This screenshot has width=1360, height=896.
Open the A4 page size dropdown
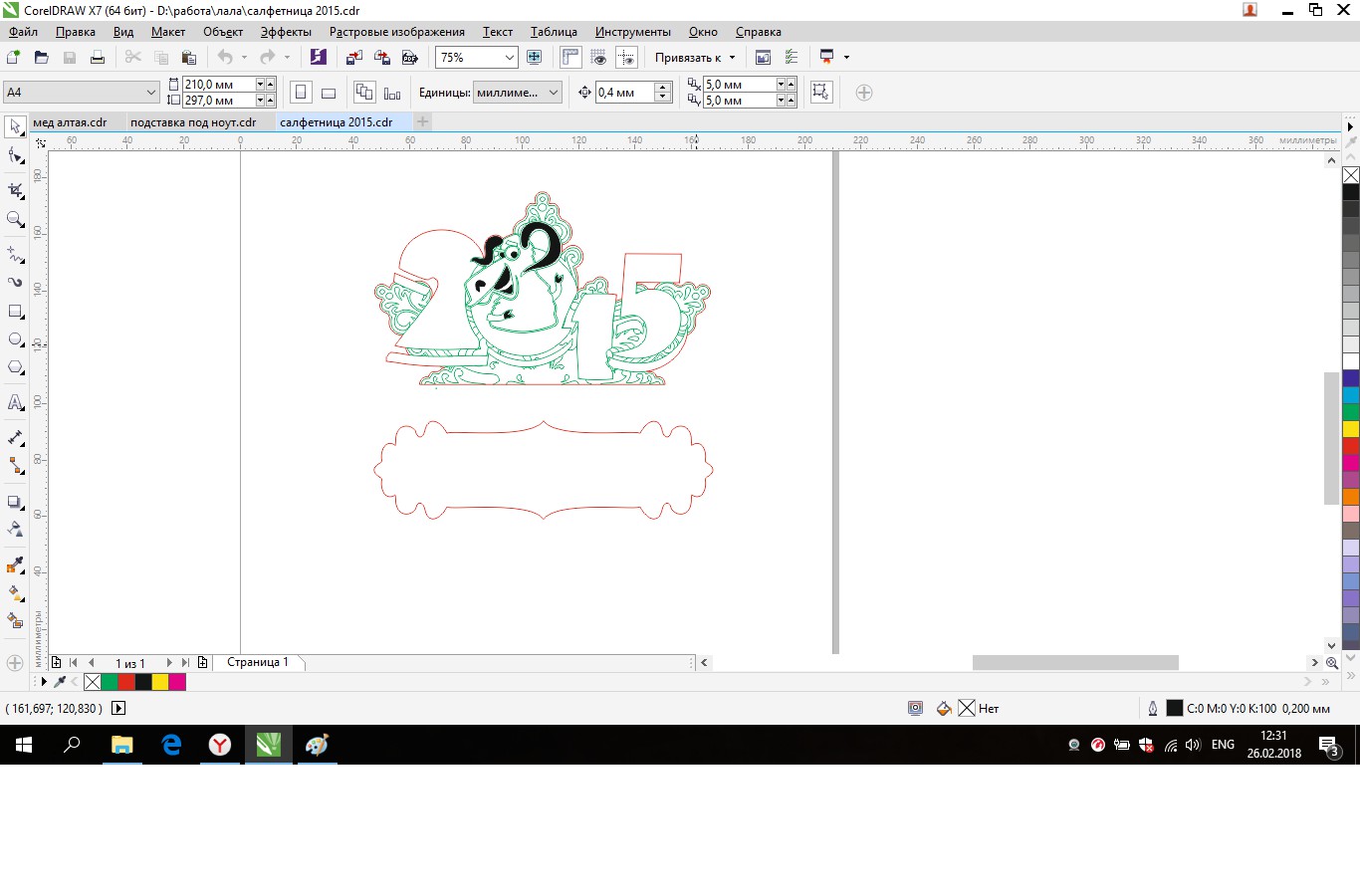pos(151,93)
